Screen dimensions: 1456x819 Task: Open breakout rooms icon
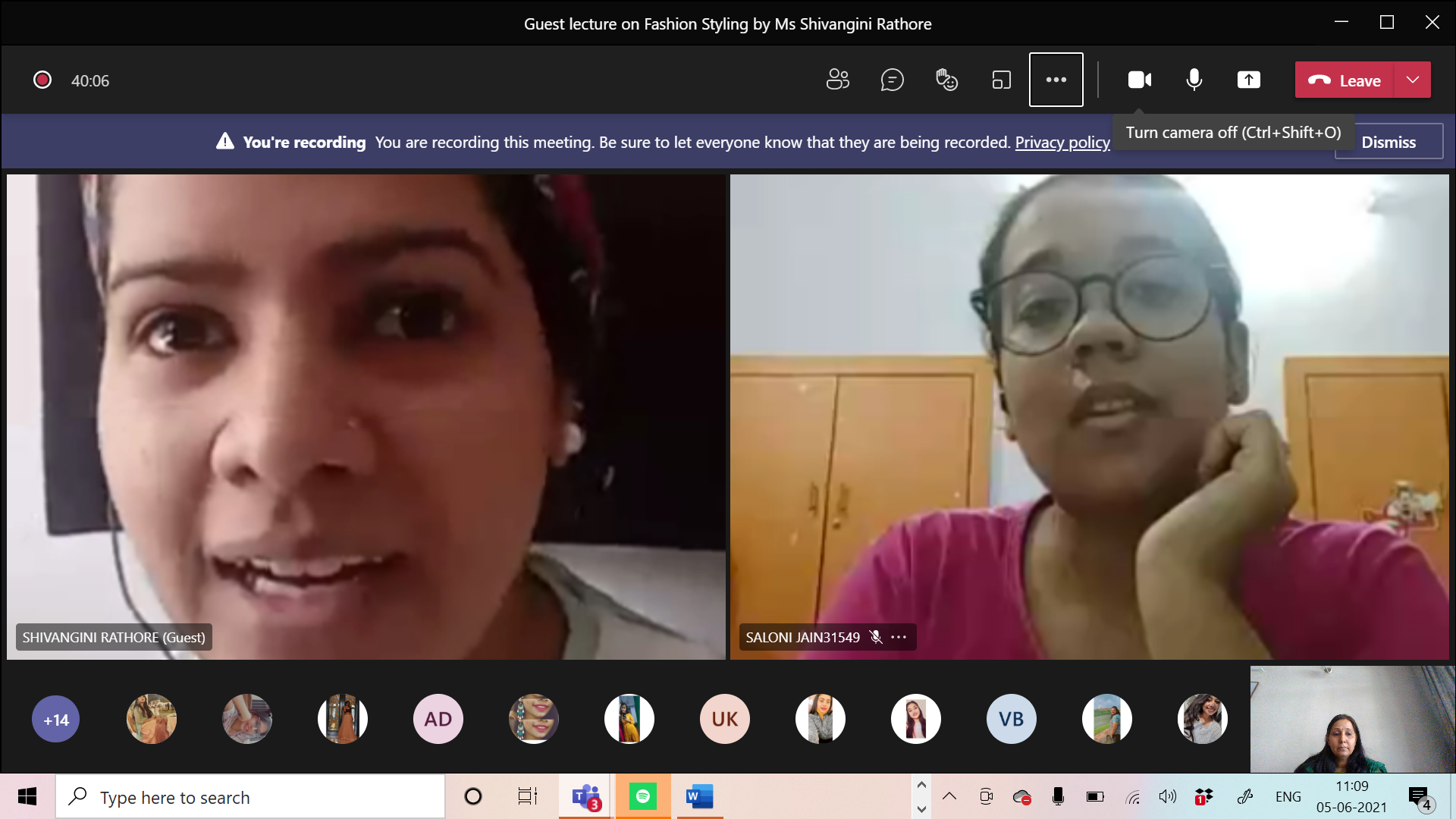click(x=1001, y=80)
